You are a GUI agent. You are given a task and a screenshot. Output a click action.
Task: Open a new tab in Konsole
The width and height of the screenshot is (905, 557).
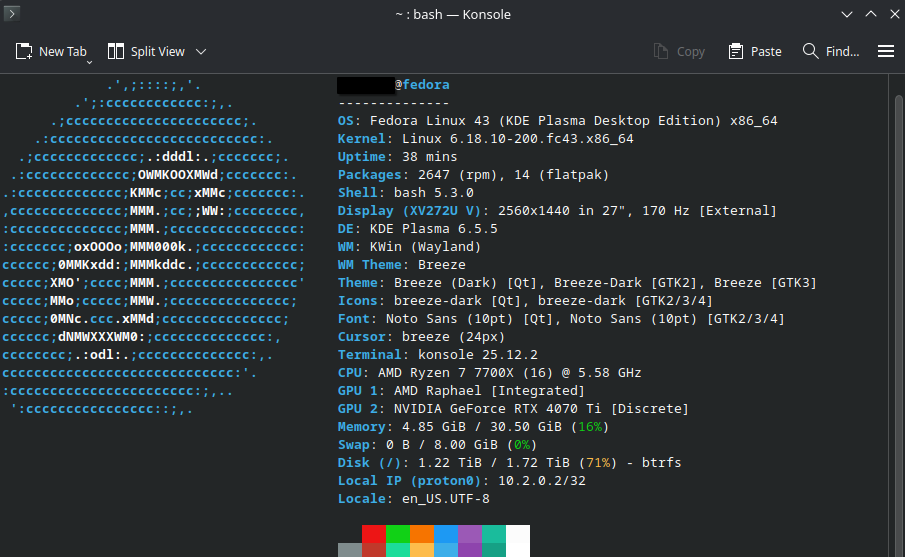pos(50,51)
